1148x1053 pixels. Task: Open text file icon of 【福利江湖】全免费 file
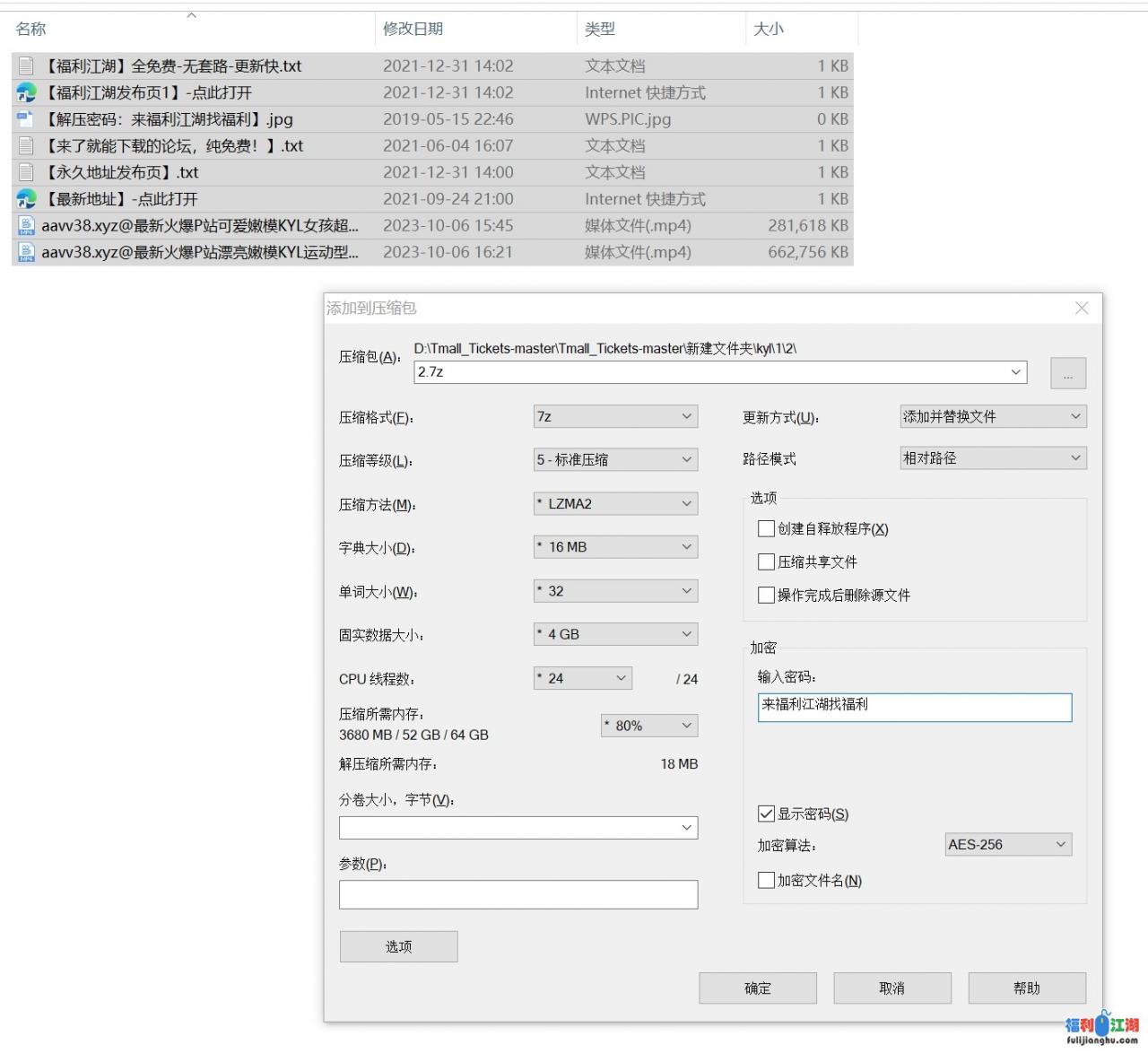tap(24, 65)
